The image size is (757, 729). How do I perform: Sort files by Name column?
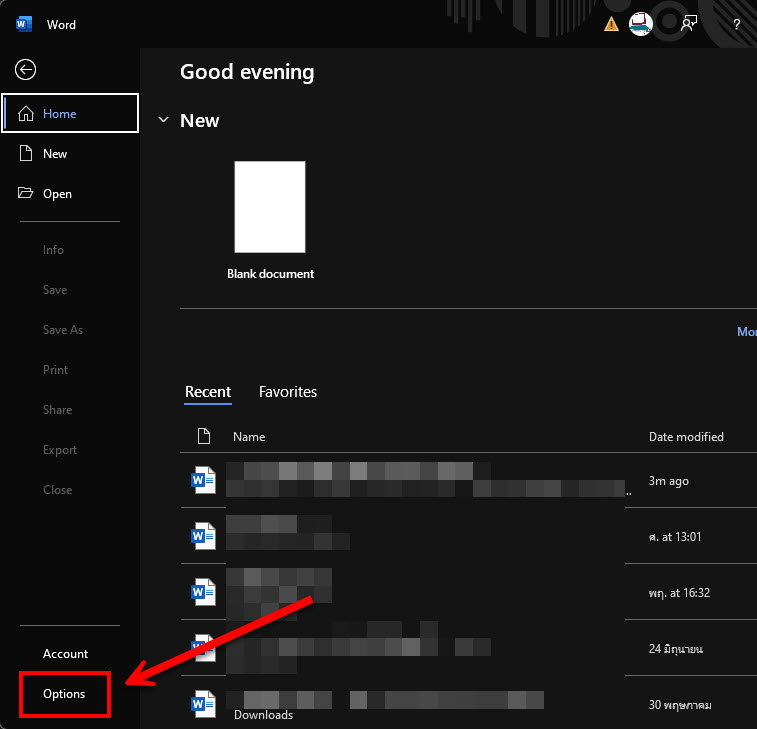(249, 437)
